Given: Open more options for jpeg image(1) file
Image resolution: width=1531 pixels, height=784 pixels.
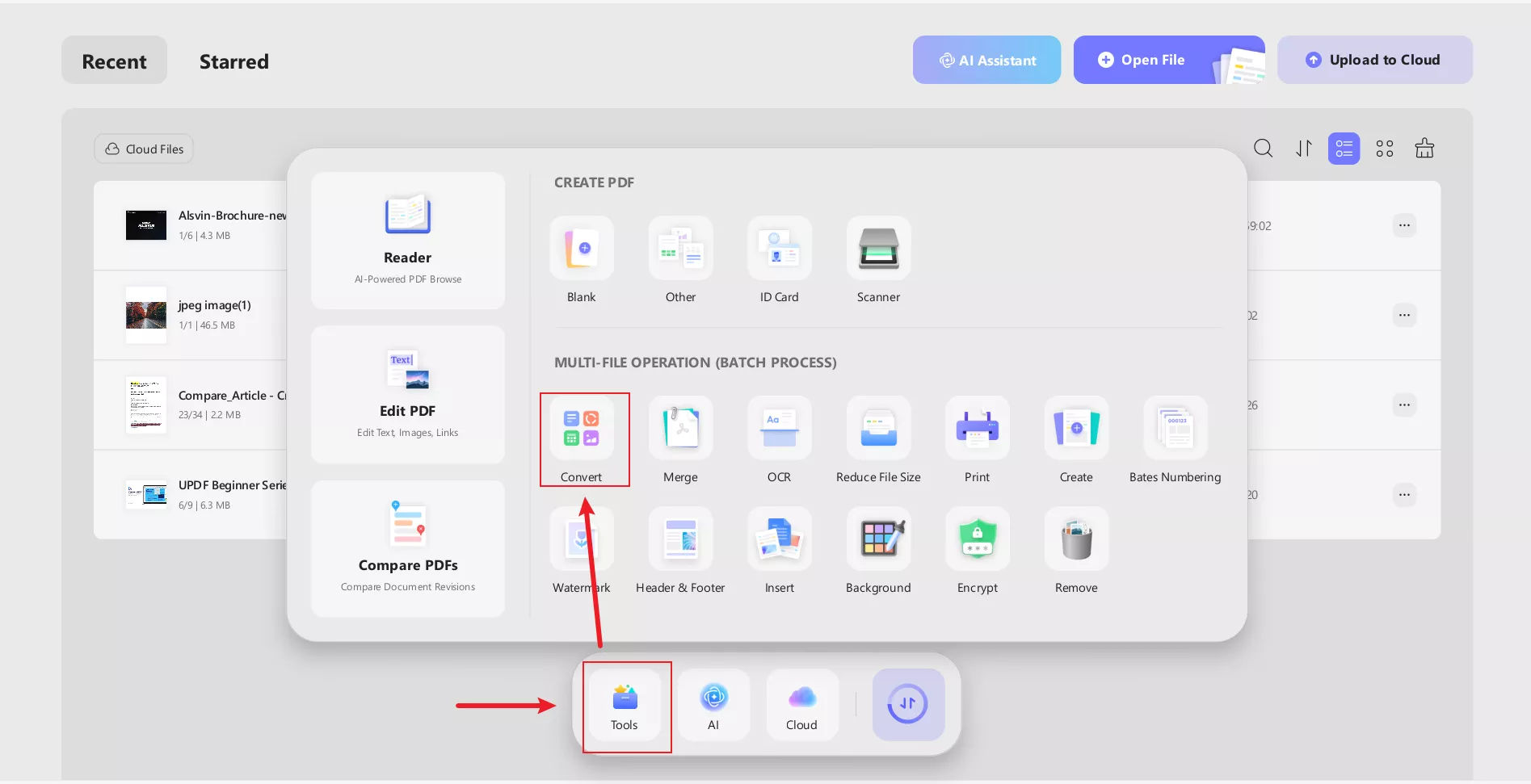Looking at the screenshot, I should coord(1404,315).
